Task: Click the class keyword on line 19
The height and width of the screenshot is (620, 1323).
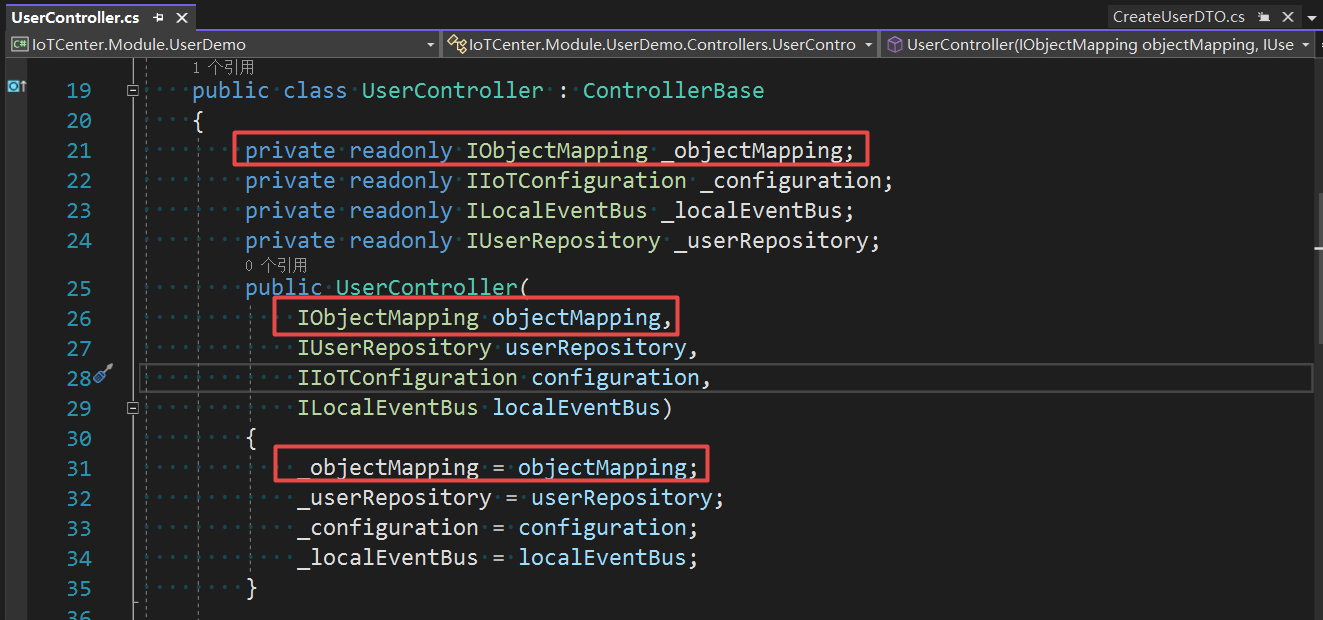Action: tap(315, 91)
